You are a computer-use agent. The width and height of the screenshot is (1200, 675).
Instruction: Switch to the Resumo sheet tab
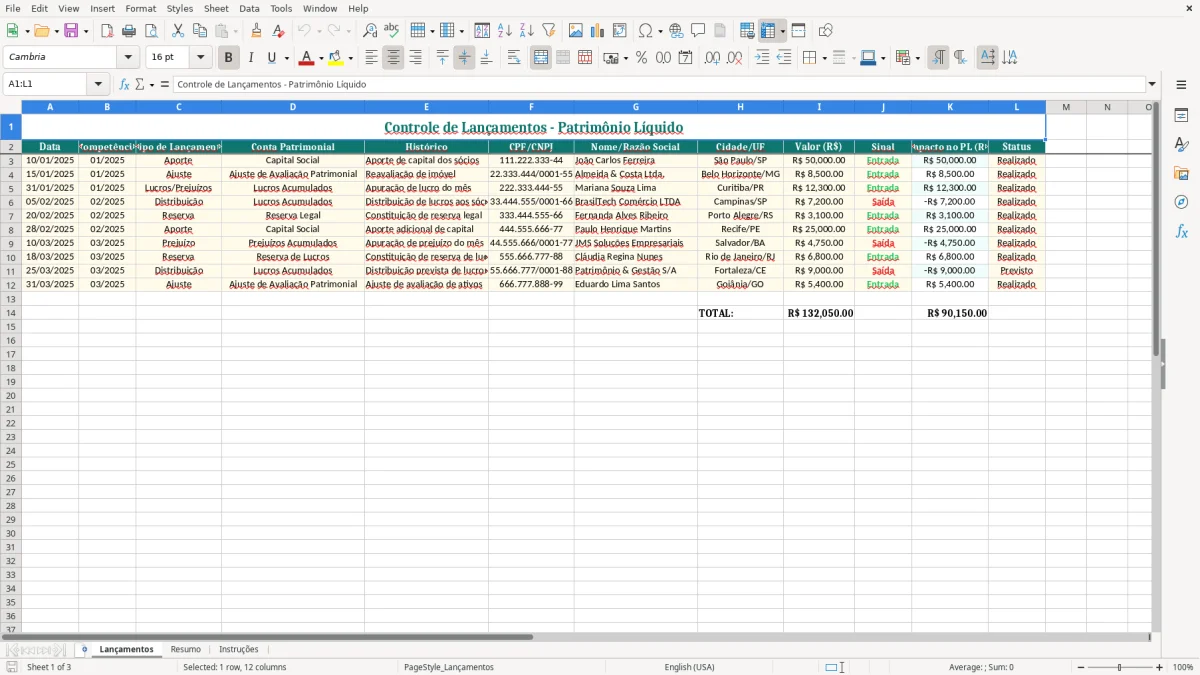click(x=186, y=649)
